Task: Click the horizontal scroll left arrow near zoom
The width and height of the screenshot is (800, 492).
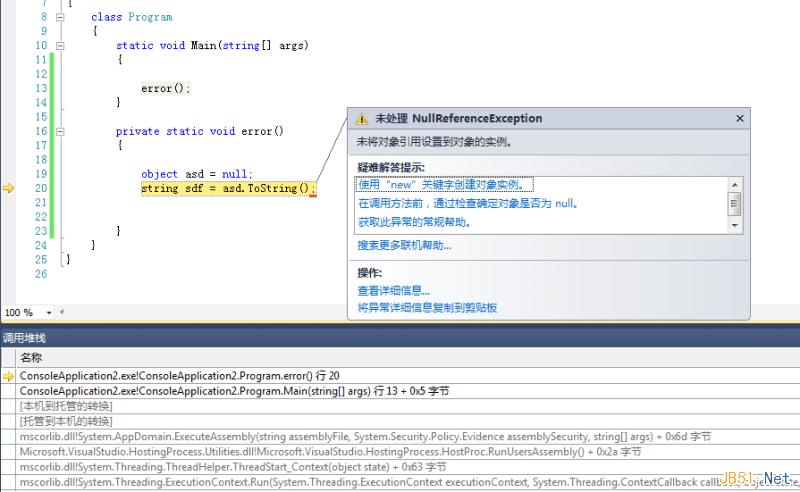Action: point(62,312)
